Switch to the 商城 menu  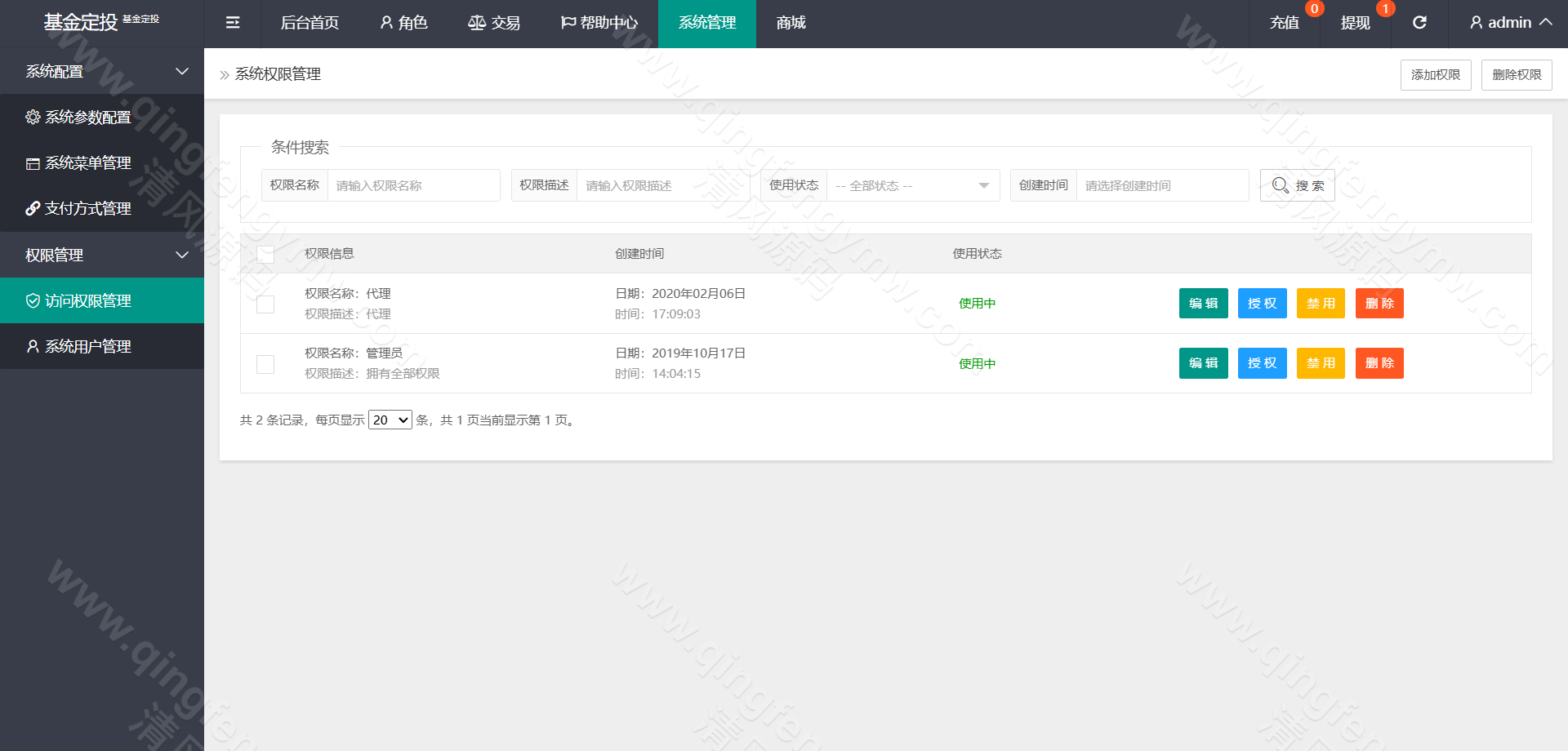[x=789, y=22]
